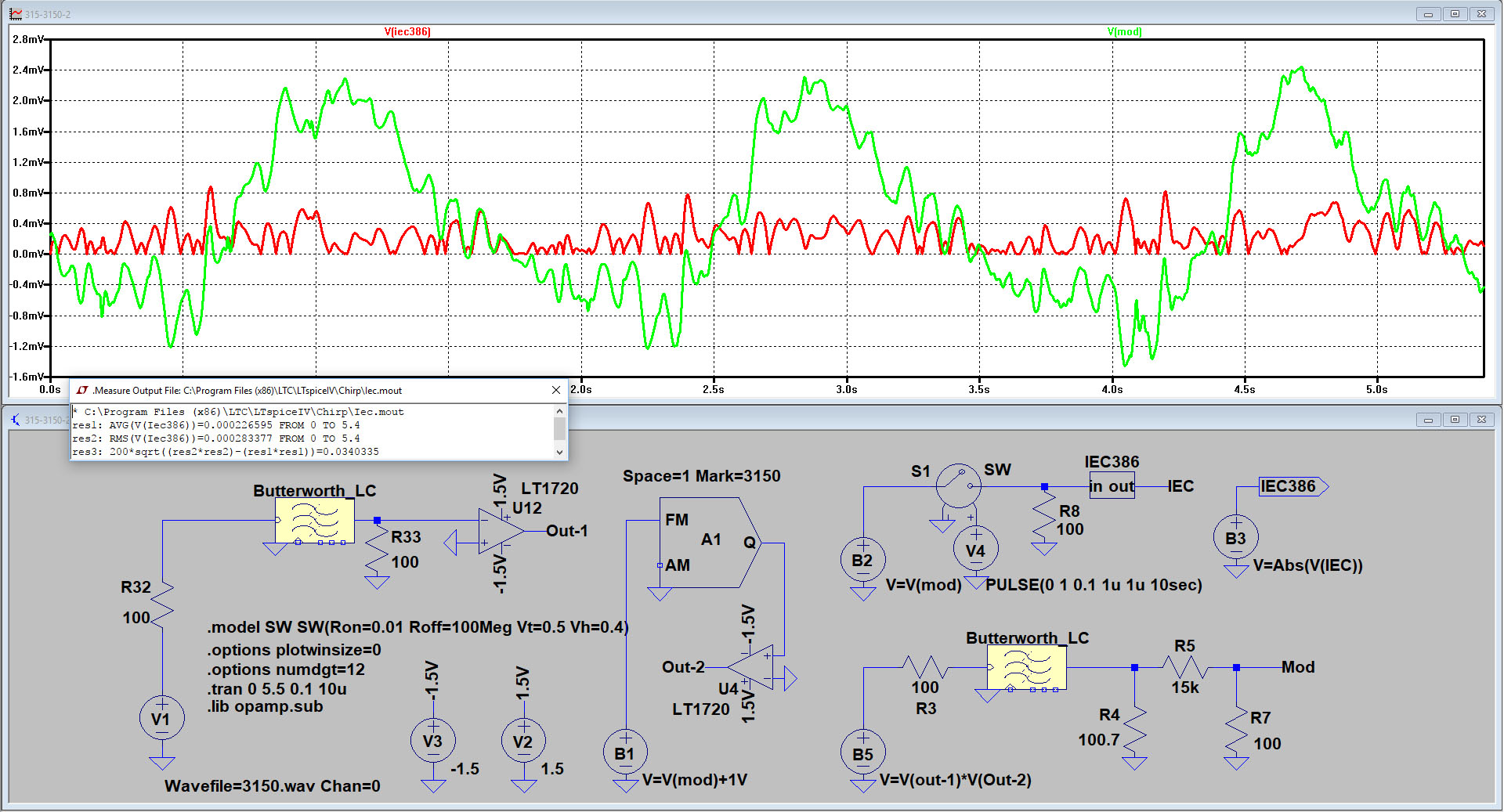Select the A1 modulator symbol
Viewport: 1504px width, 812px height.
click(x=710, y=542)
